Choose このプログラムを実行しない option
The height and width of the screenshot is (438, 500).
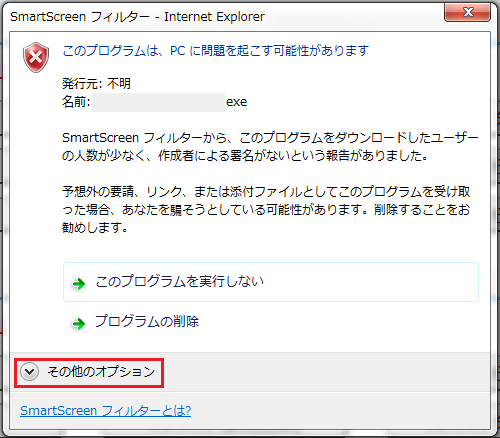tap(271, 282)
